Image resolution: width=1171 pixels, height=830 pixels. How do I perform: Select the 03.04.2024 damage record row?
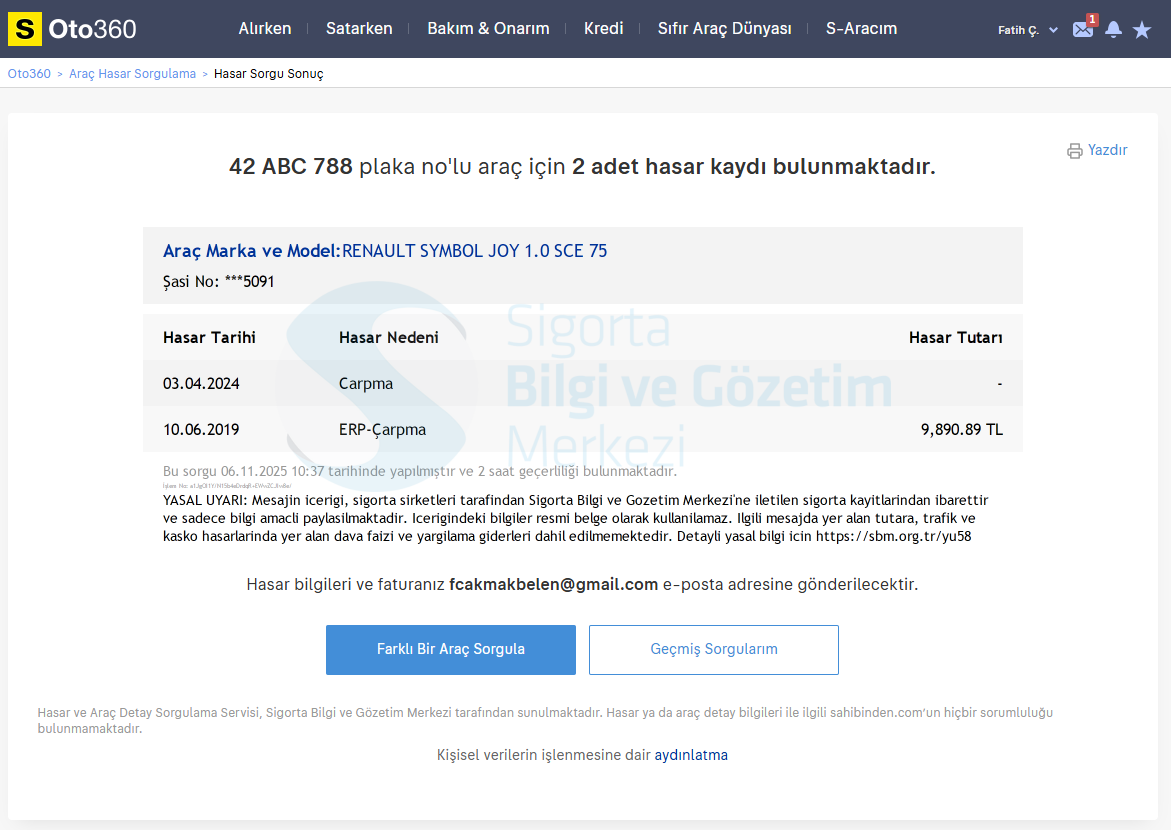point(582,384)
